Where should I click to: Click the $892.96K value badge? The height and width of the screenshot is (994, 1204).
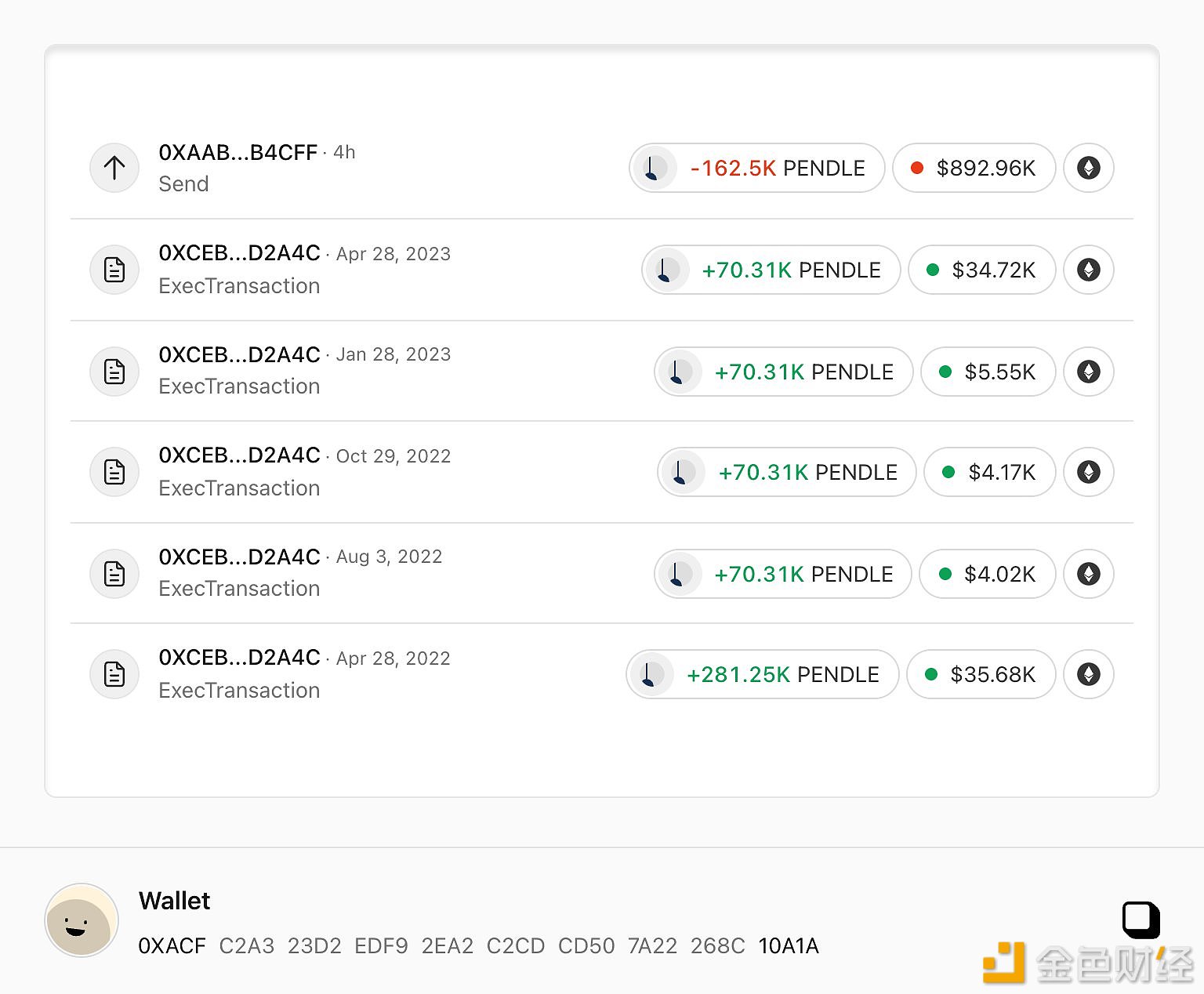(974, 168)
